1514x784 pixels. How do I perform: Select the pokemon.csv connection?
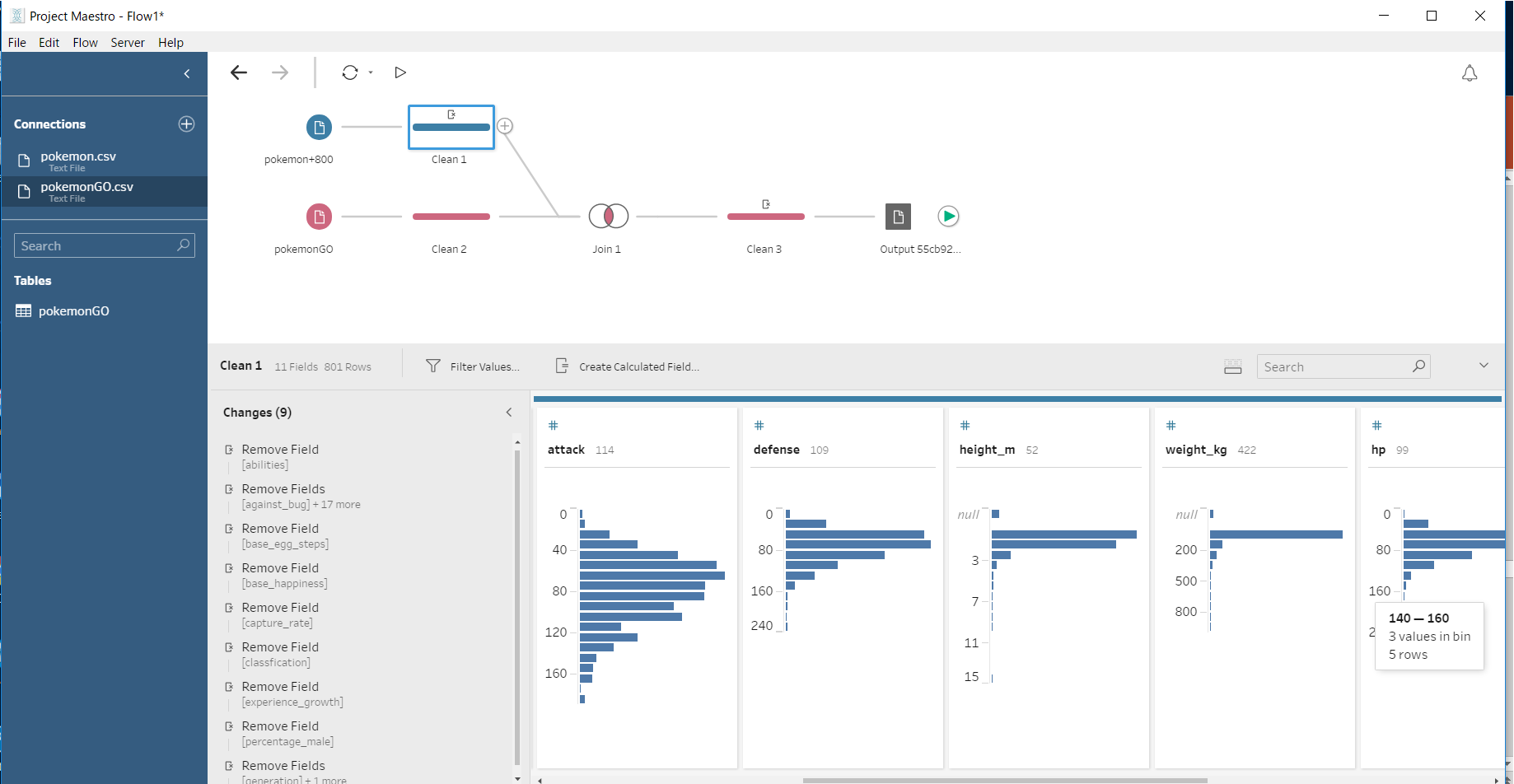(104, 161)
